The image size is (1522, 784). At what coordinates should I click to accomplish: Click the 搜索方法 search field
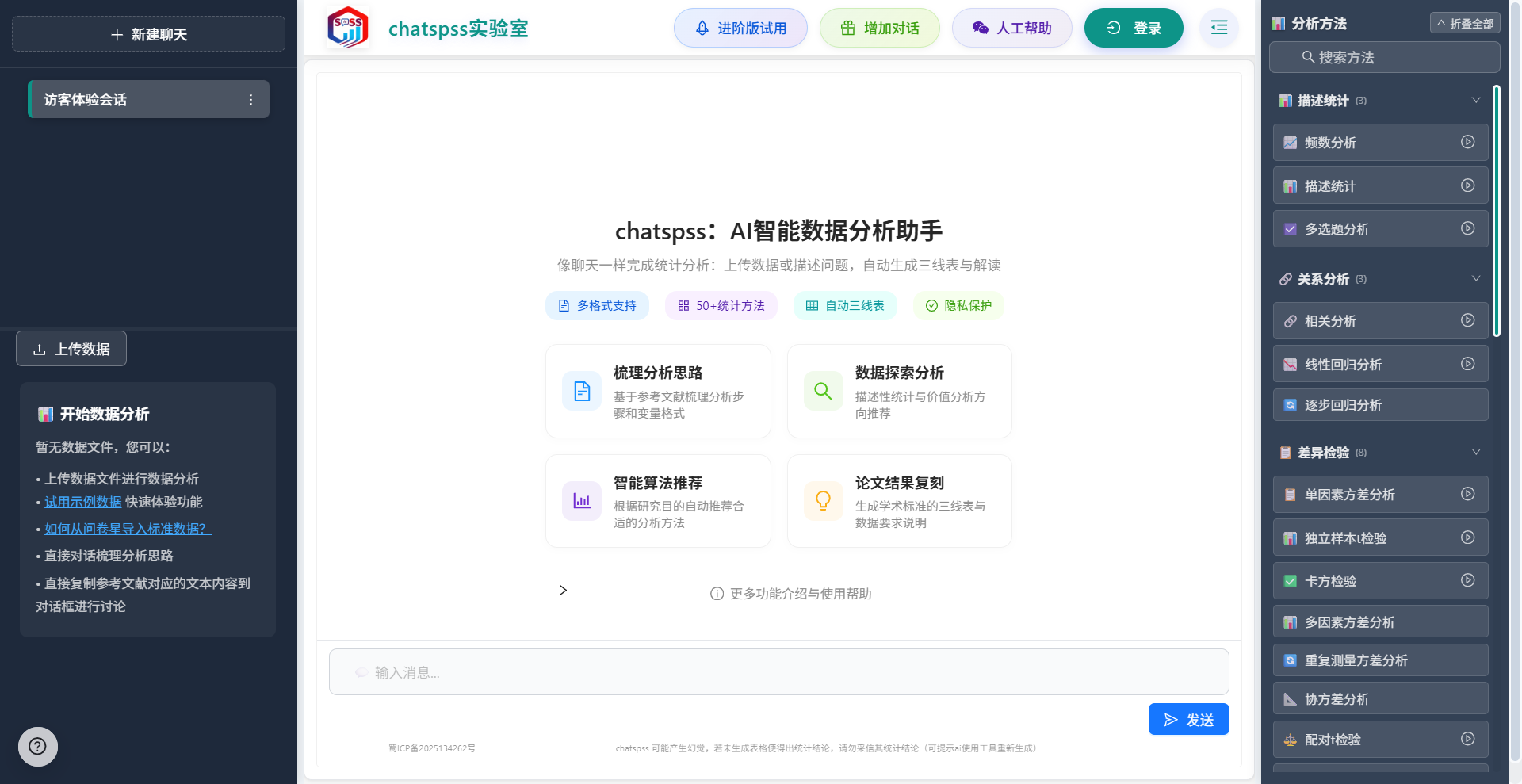(x=1384, y=57)
